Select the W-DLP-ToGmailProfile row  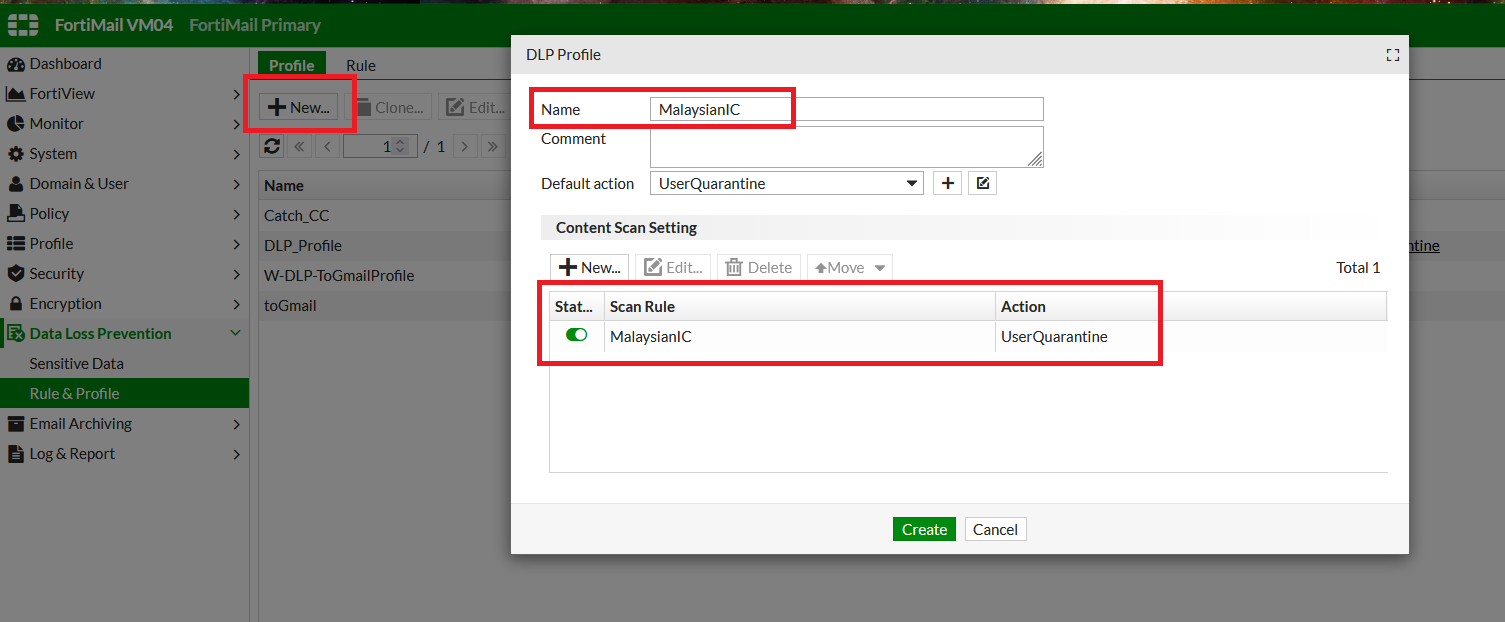pyautogui.click(x=384, y=275)
